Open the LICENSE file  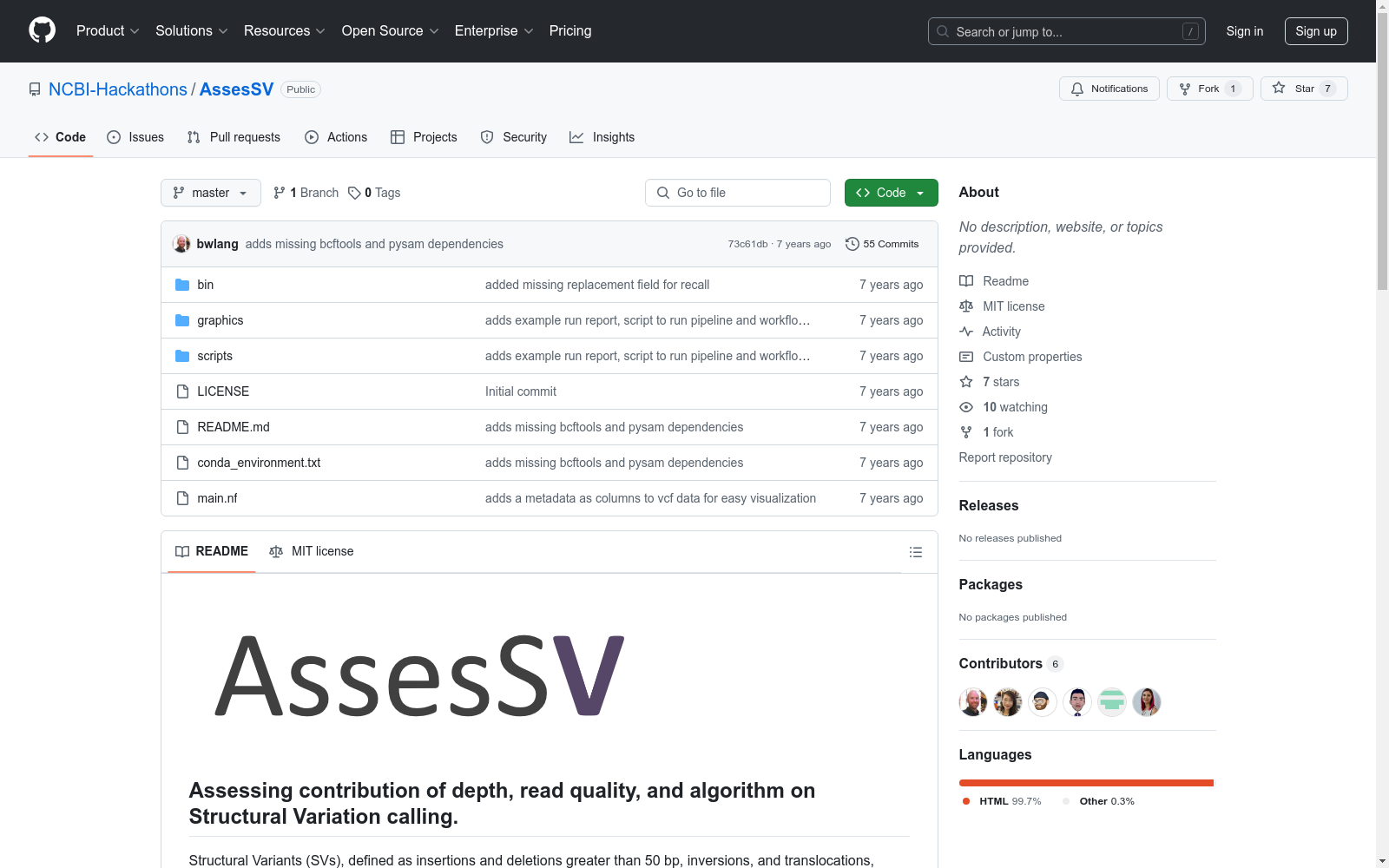click(x=223, y=391)
